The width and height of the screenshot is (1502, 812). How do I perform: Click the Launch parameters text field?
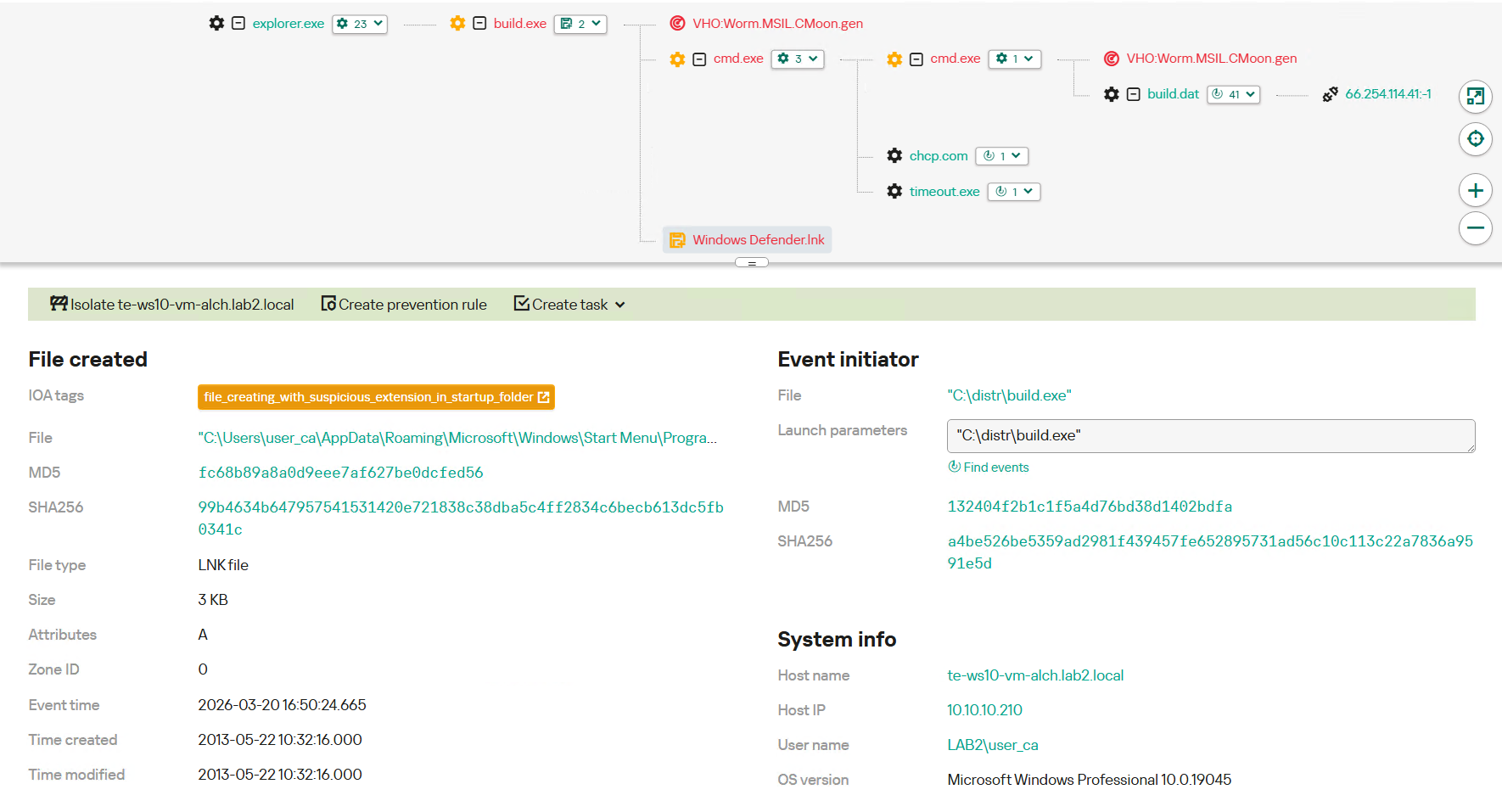click(1210, 436)
